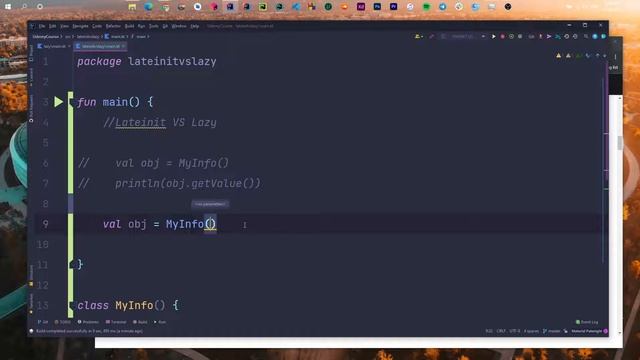Click main.kt in the breadcrumb bar
Screen dimensions: 640x360
click(117, 37)
